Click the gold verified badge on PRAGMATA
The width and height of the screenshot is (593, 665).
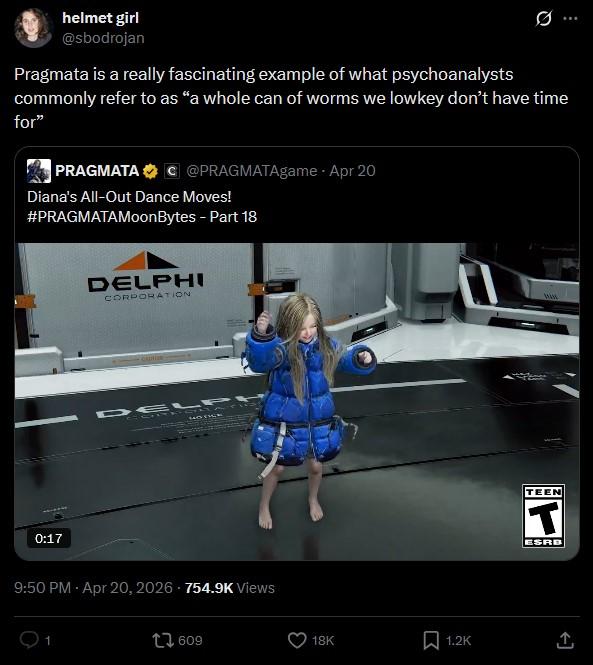coord(150,171)
